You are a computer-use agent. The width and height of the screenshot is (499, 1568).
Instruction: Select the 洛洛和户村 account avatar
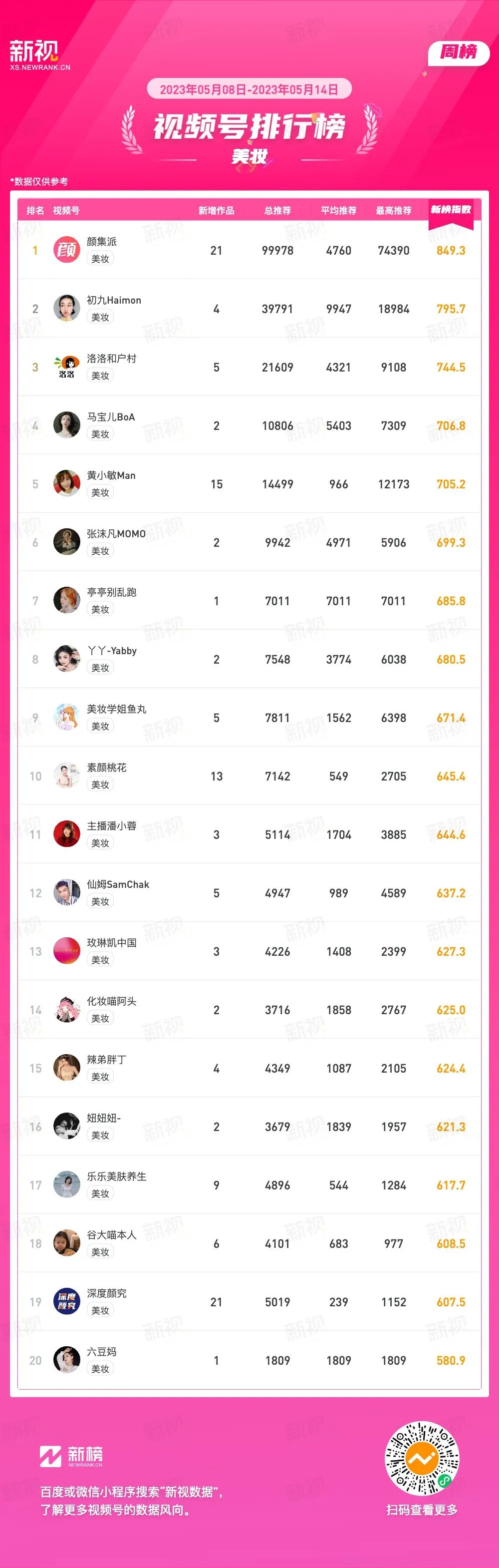coord(67,367)
